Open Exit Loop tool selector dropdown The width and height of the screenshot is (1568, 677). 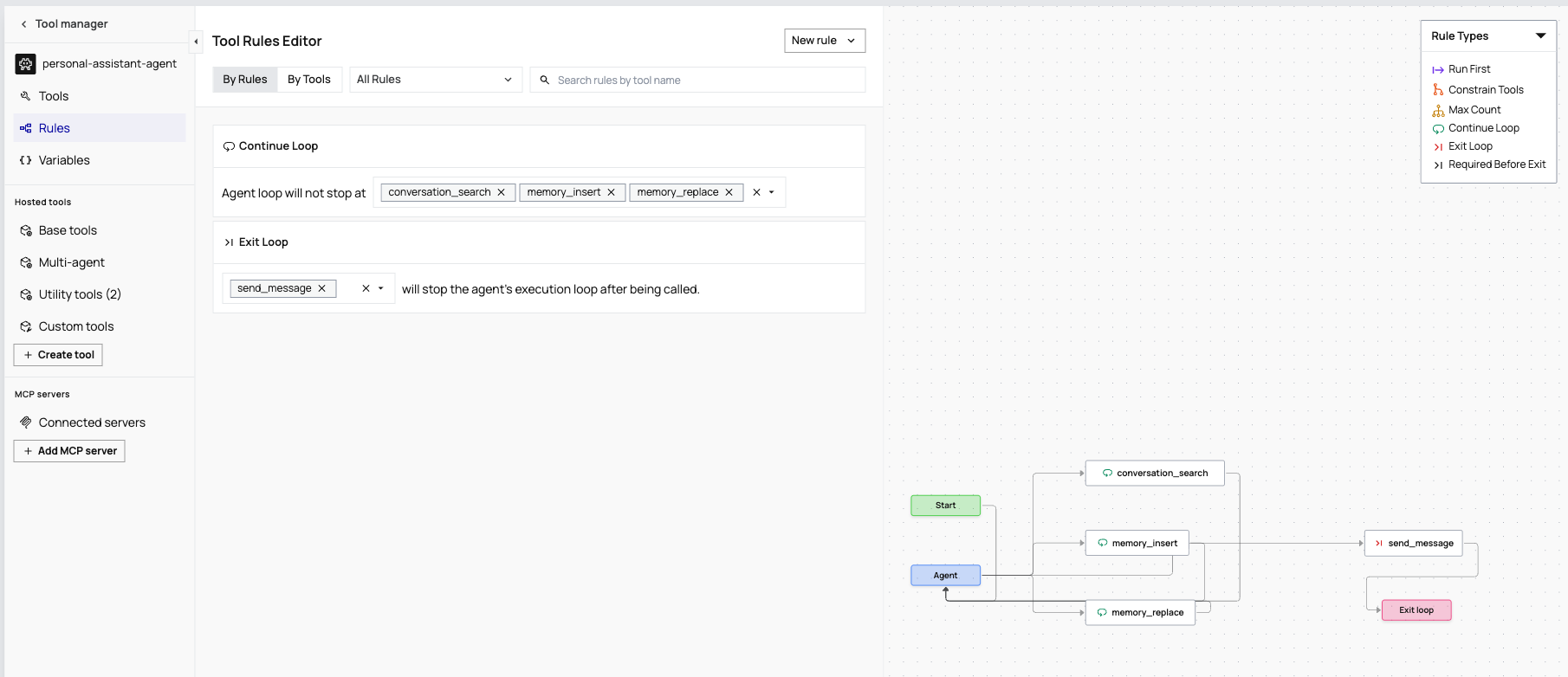tap(381, 288)
